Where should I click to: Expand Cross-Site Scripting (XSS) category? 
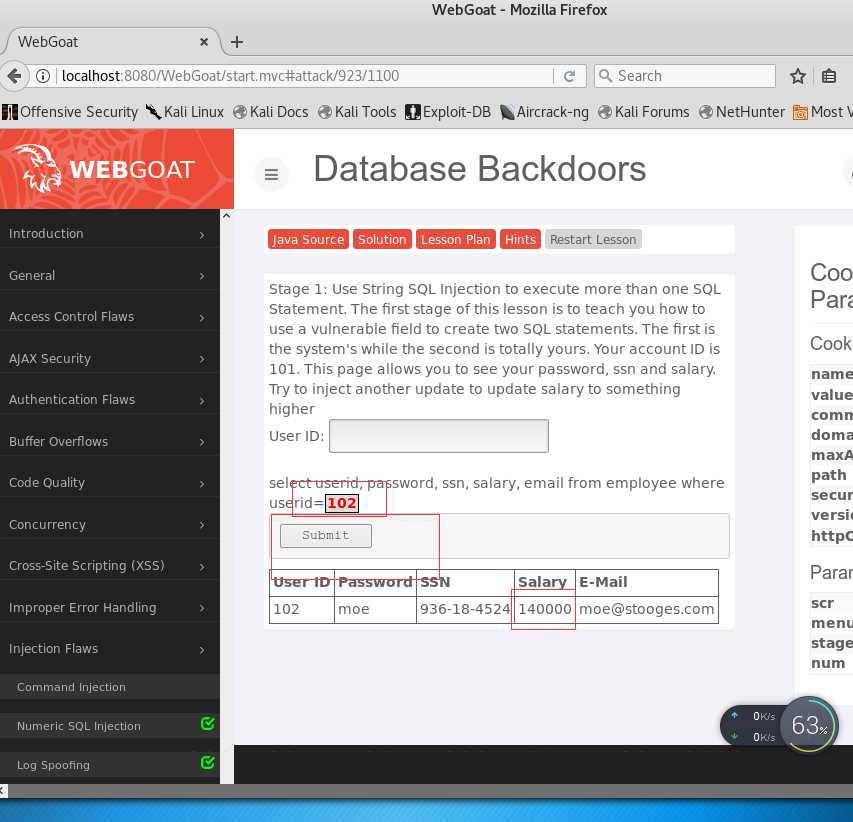click(x=109, y=566)
